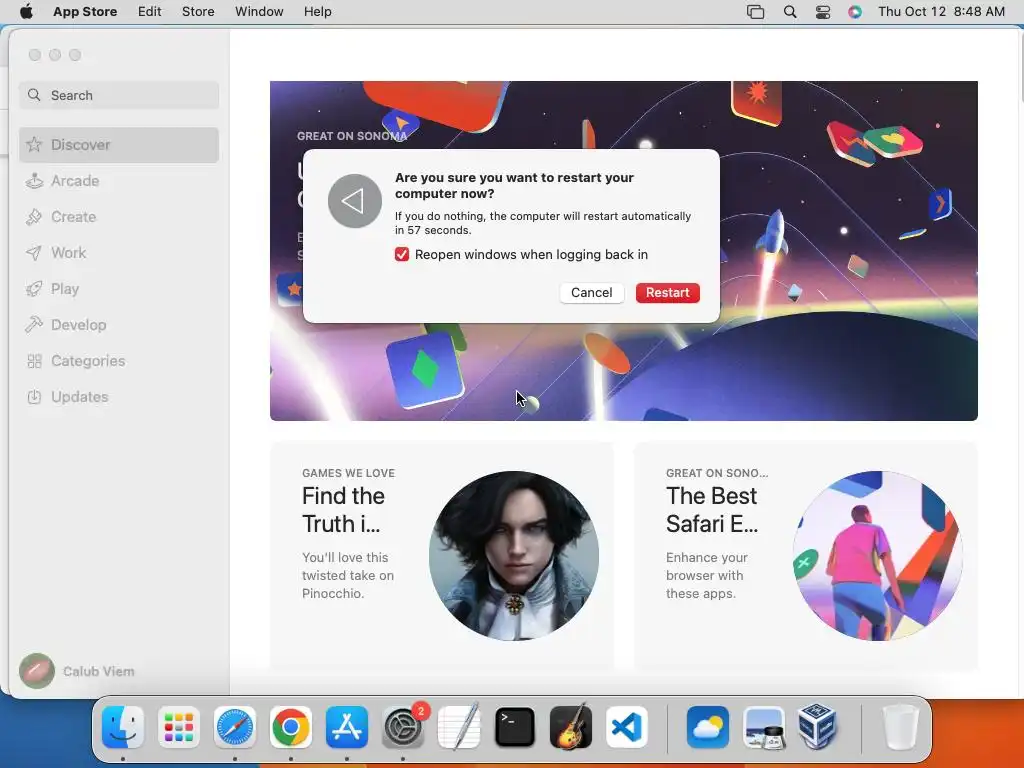Open Terminal from the Dock
1024x768 pixels.
515,727
